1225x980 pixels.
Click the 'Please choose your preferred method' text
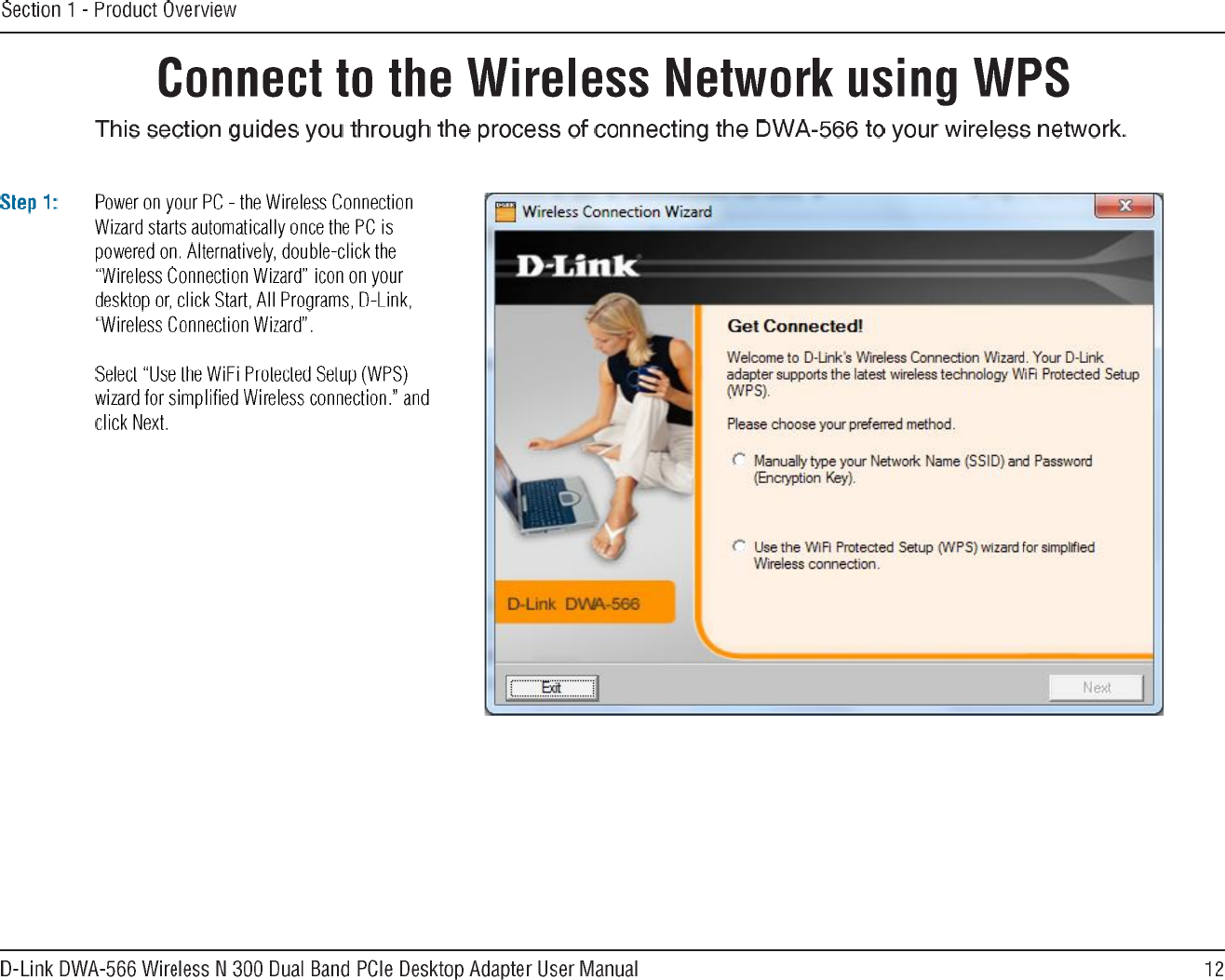(x=841, y=424)
